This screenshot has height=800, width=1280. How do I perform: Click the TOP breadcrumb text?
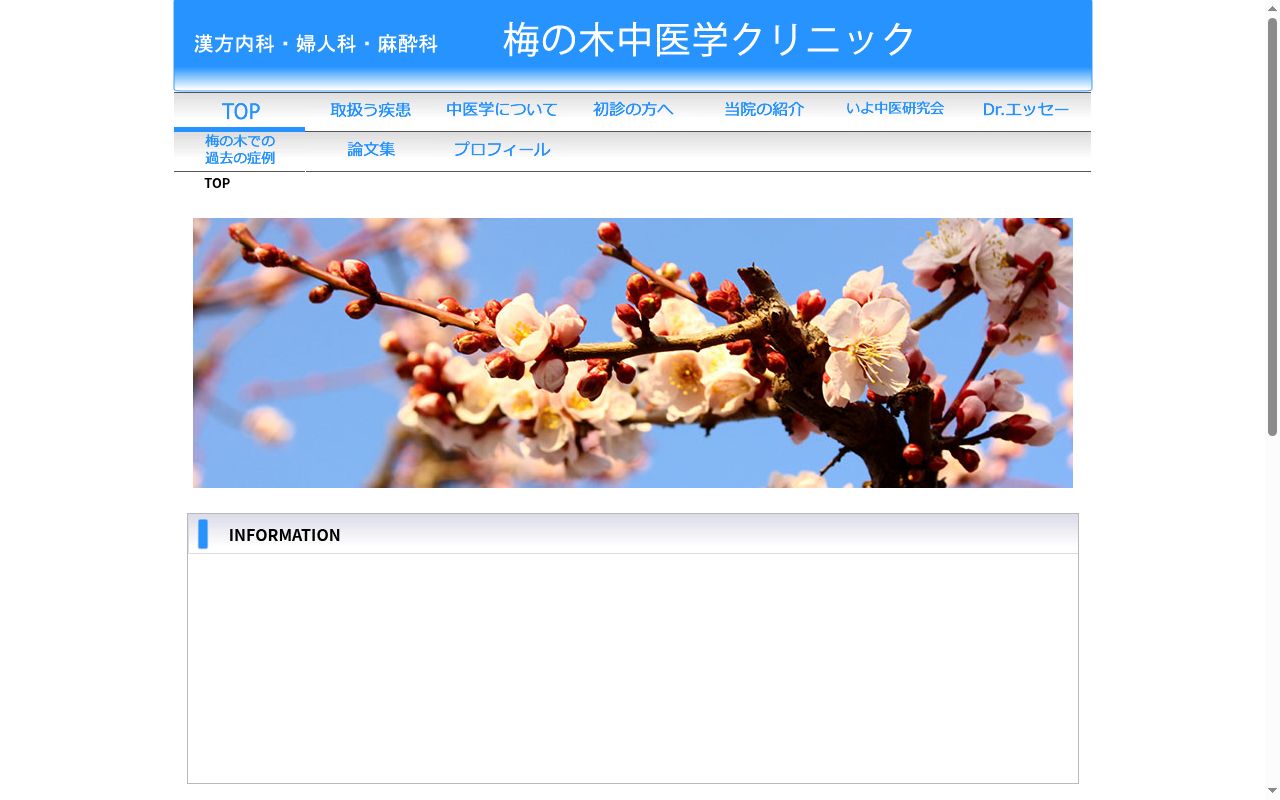tap(217, 183)
